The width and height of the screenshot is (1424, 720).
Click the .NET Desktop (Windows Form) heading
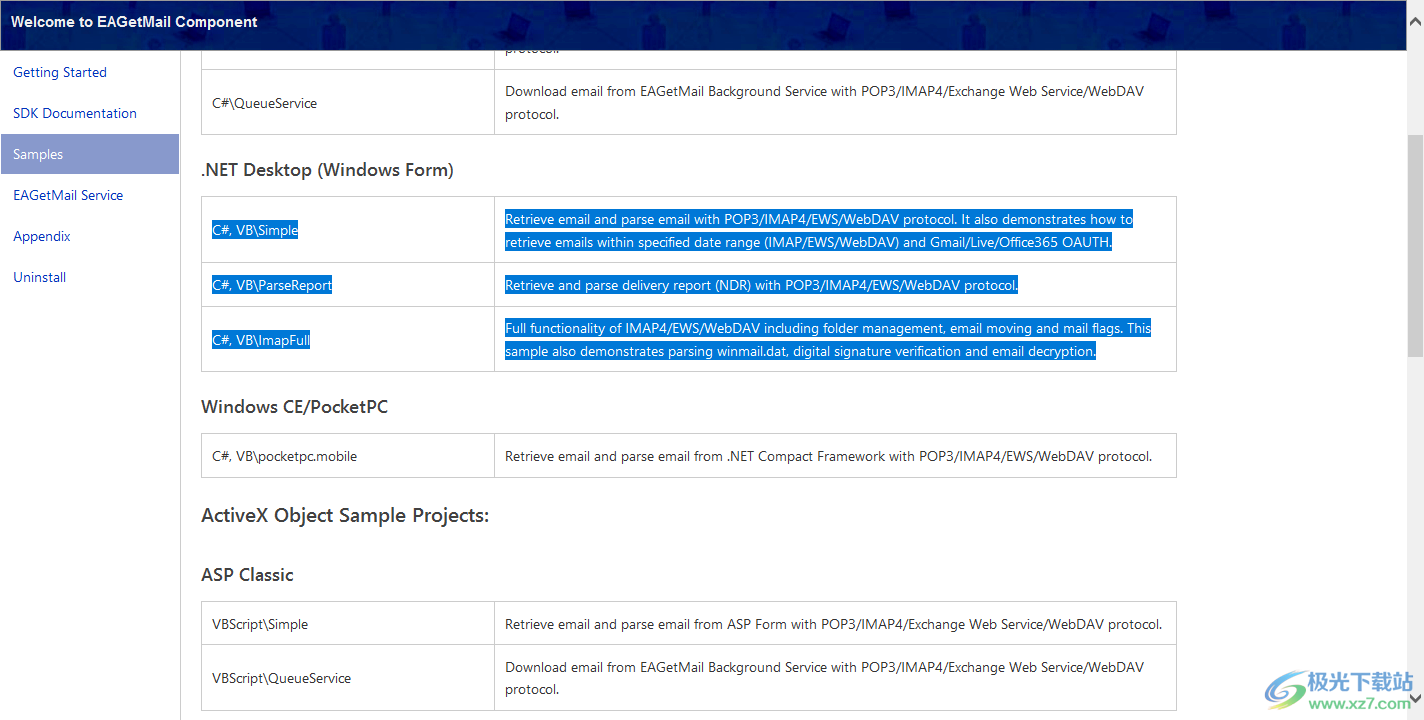tap(327, 170)
